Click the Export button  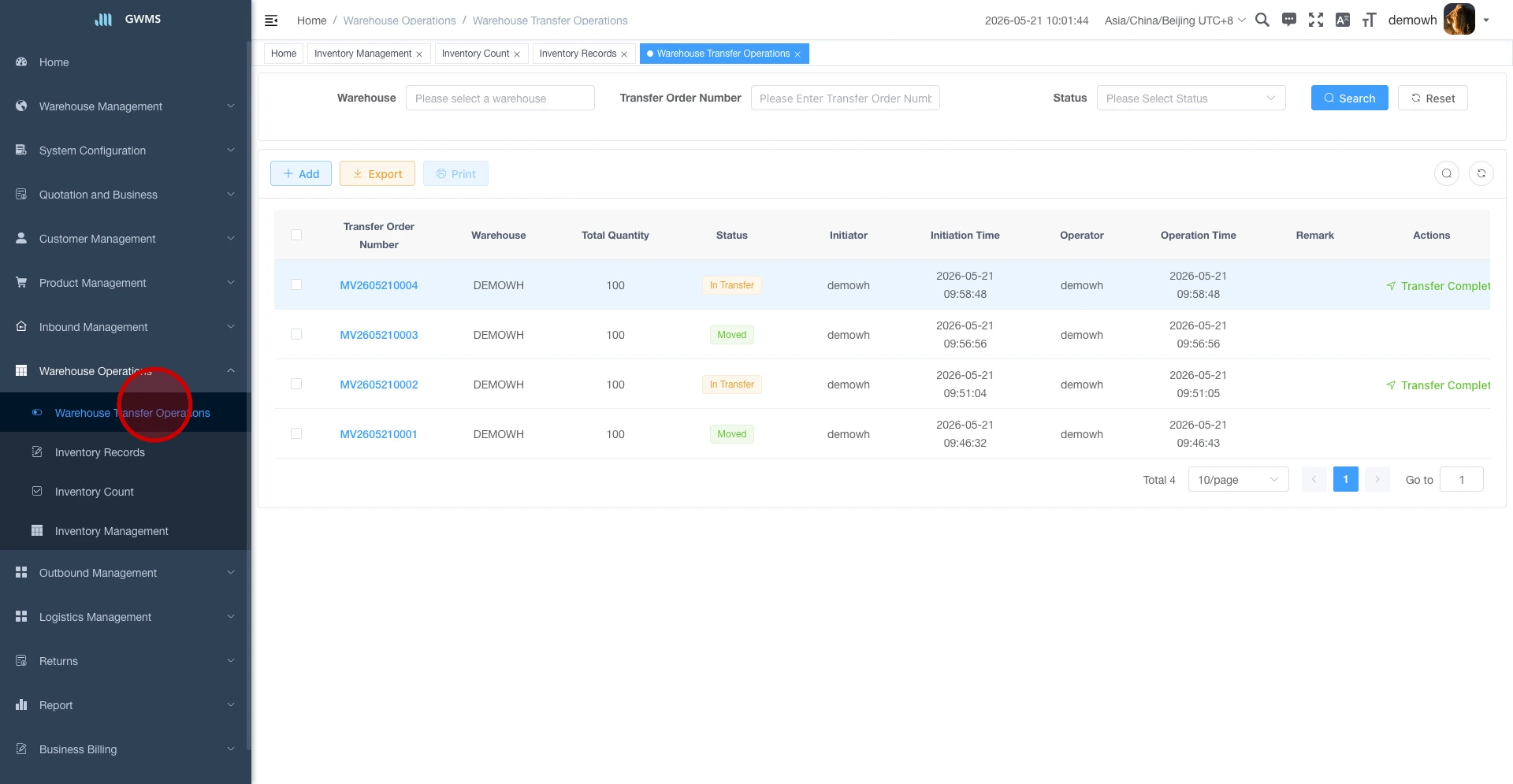377,173
